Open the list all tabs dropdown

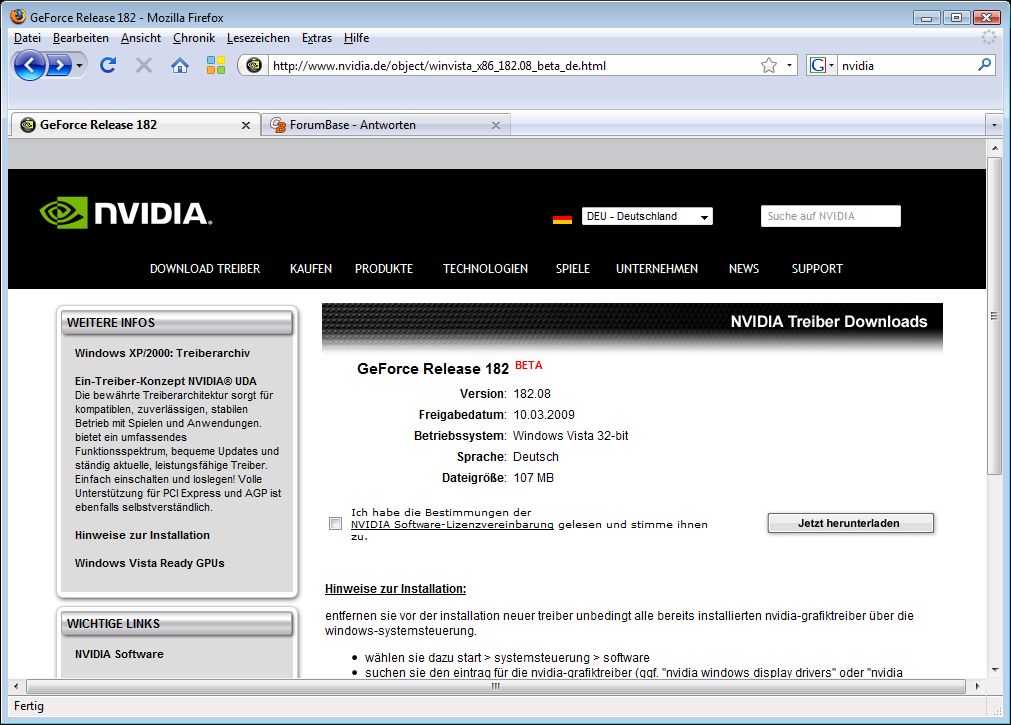pos(994,124)
